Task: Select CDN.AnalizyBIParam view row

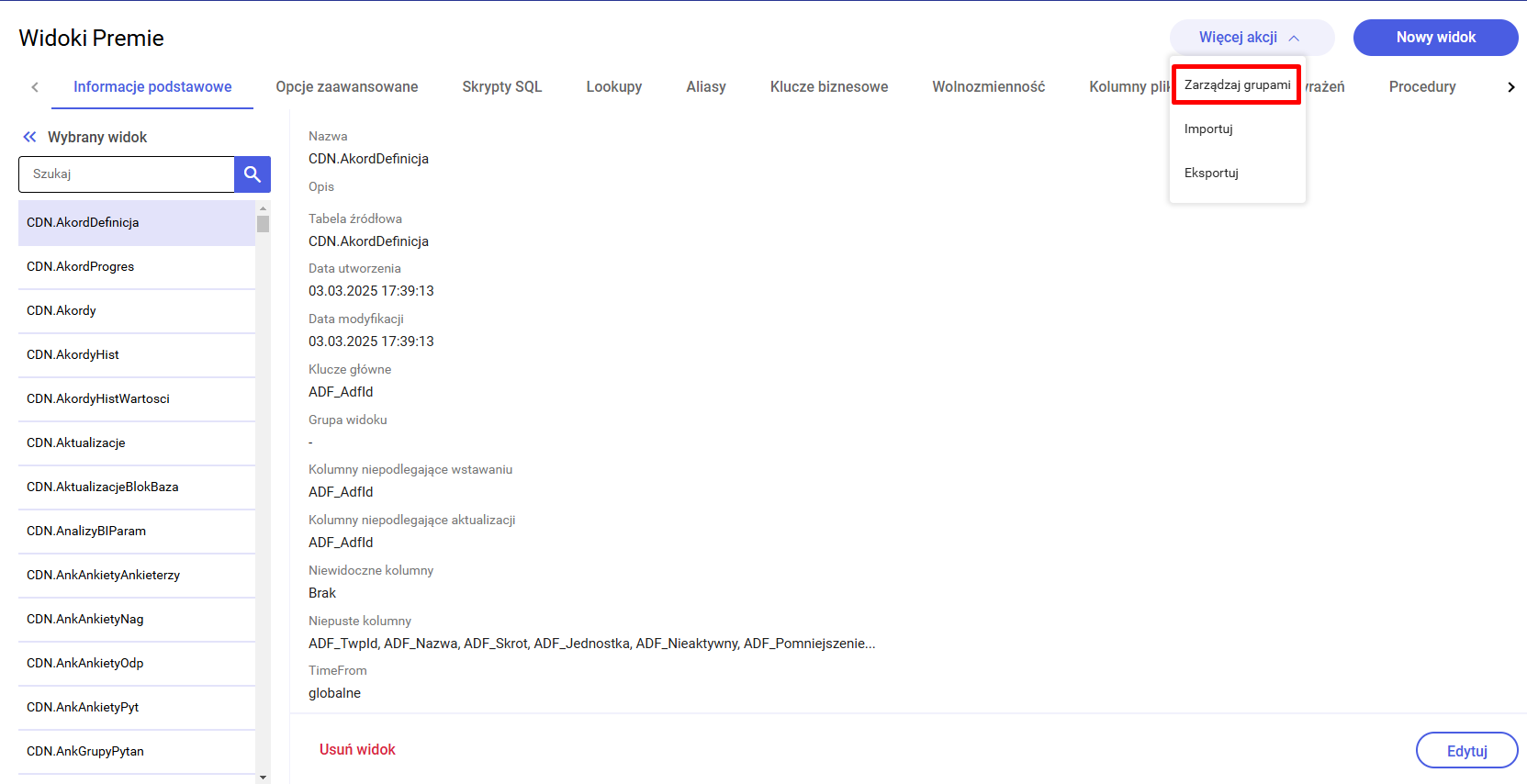Action: pos(137,532)
